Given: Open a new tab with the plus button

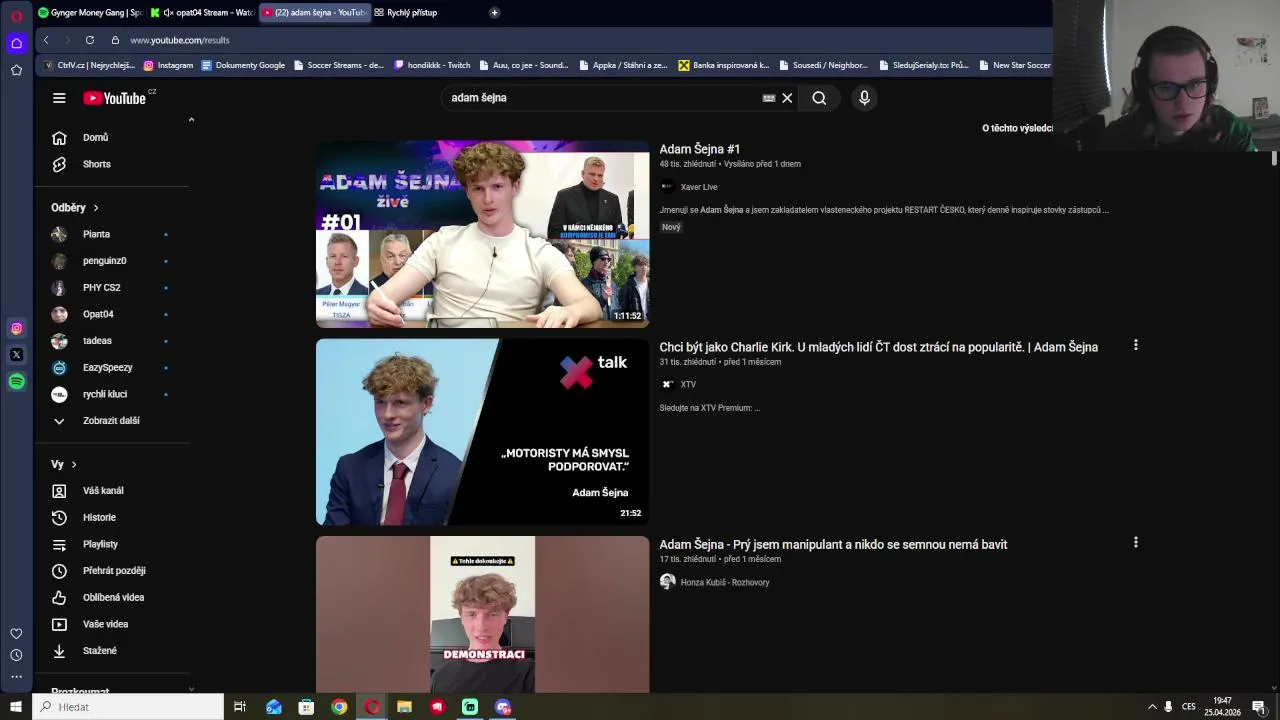Looking at the screenshot, I should (494, 13).
